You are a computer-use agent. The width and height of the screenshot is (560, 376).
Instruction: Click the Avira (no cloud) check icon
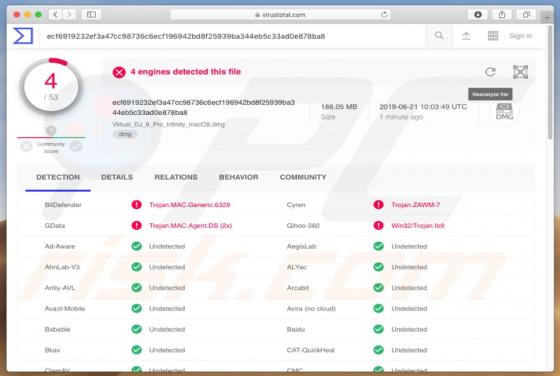[x=379, y=308]
